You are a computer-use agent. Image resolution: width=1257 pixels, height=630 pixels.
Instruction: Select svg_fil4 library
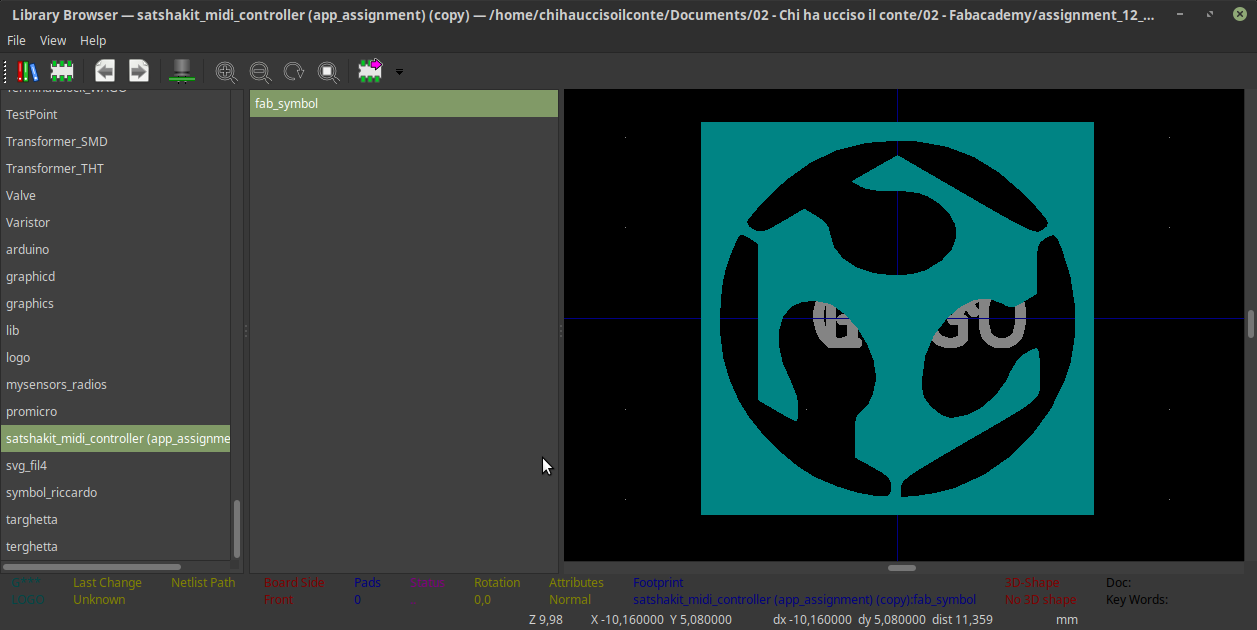click(x=115, y=466)
